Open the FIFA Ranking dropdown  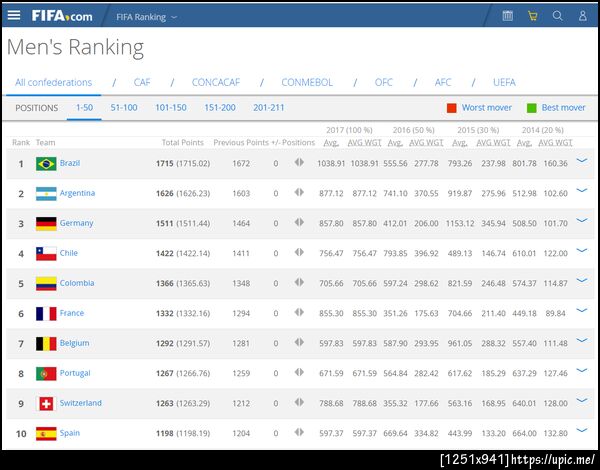coord(147,17)
